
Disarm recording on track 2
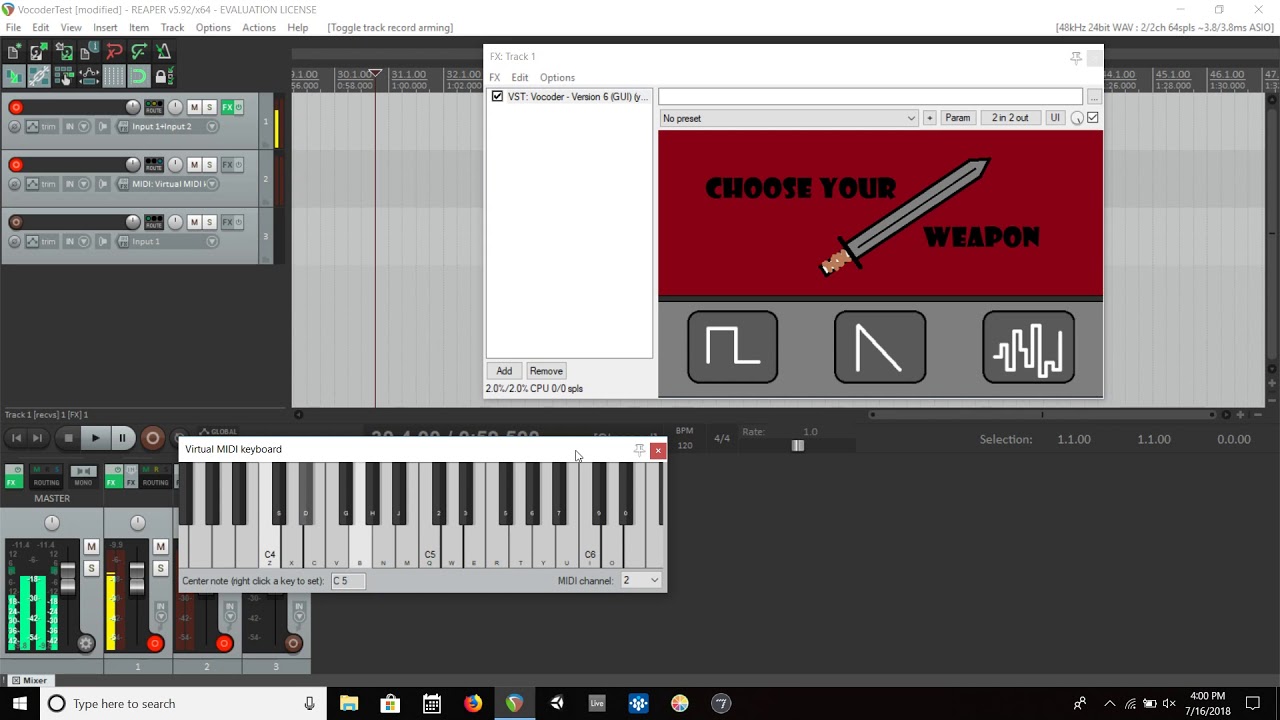pos(15,164)
